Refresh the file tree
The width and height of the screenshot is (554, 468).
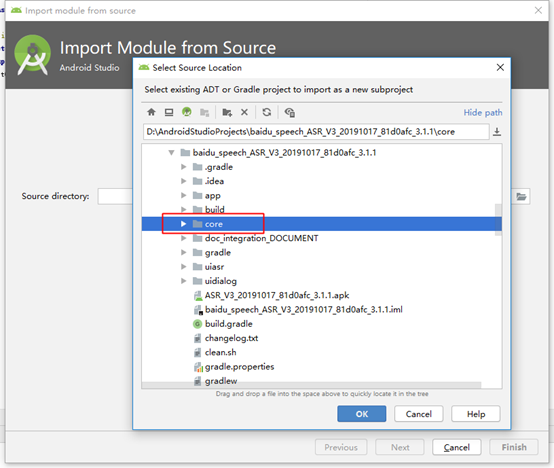click(267, 112)
